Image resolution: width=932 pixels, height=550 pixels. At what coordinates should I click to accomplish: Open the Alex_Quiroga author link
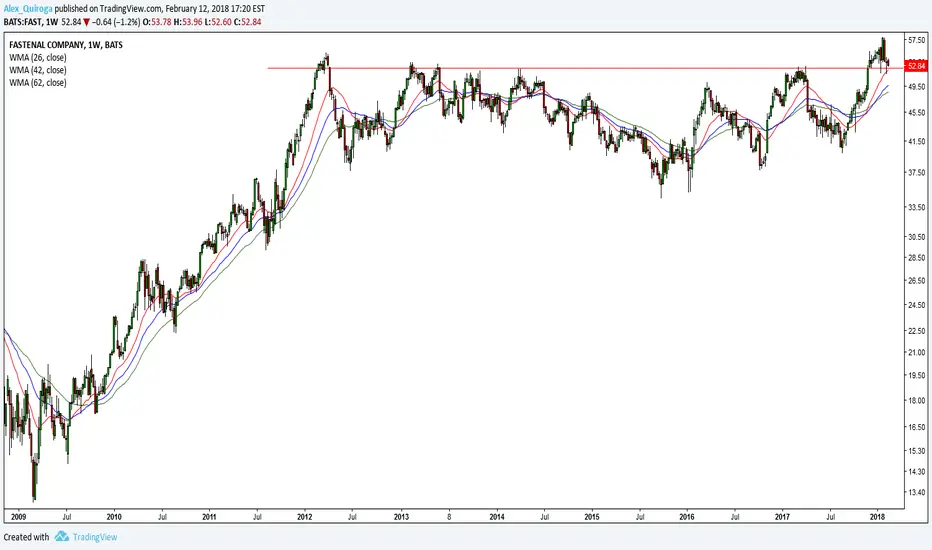28,9
